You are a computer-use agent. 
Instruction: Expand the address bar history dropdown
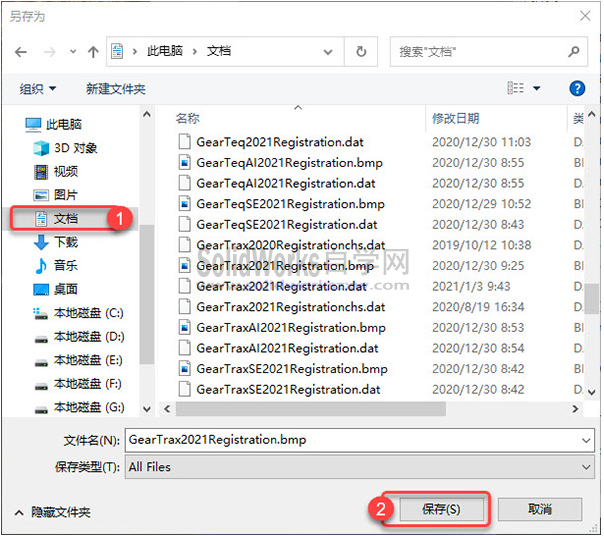328,52
